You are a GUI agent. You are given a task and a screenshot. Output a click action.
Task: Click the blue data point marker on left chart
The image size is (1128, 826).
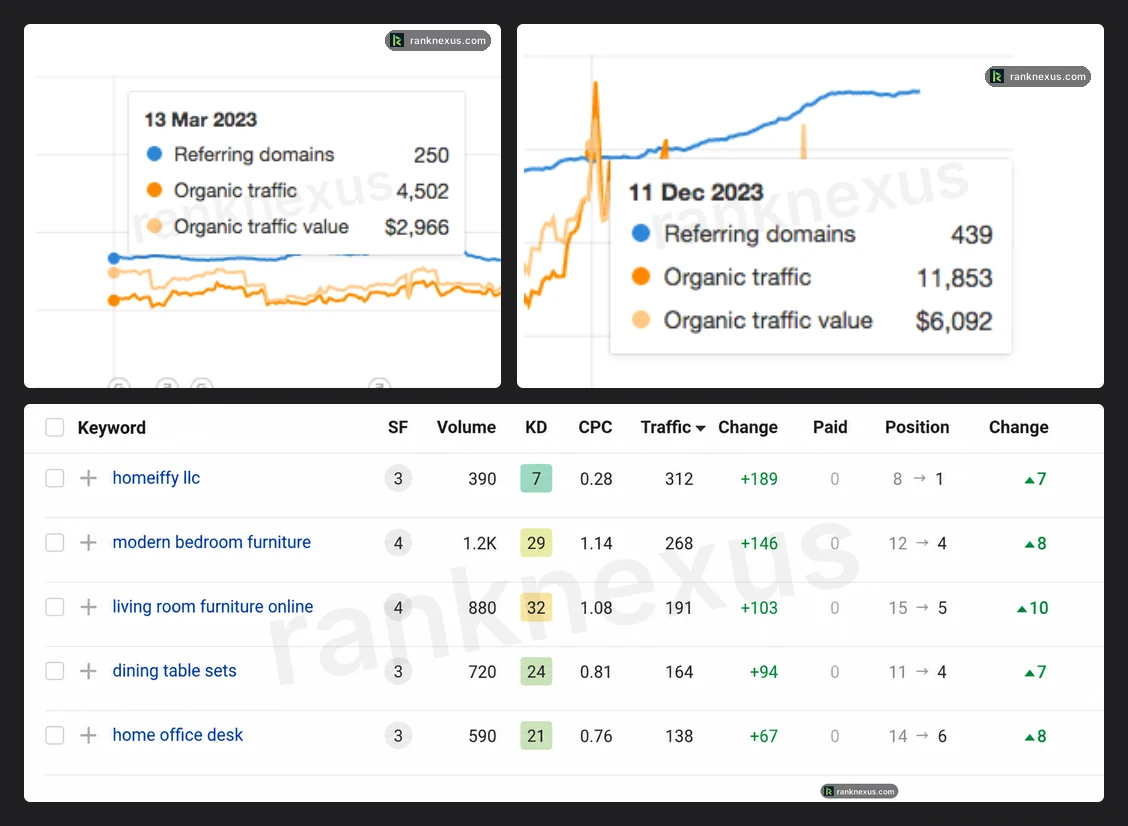[114, 258]
